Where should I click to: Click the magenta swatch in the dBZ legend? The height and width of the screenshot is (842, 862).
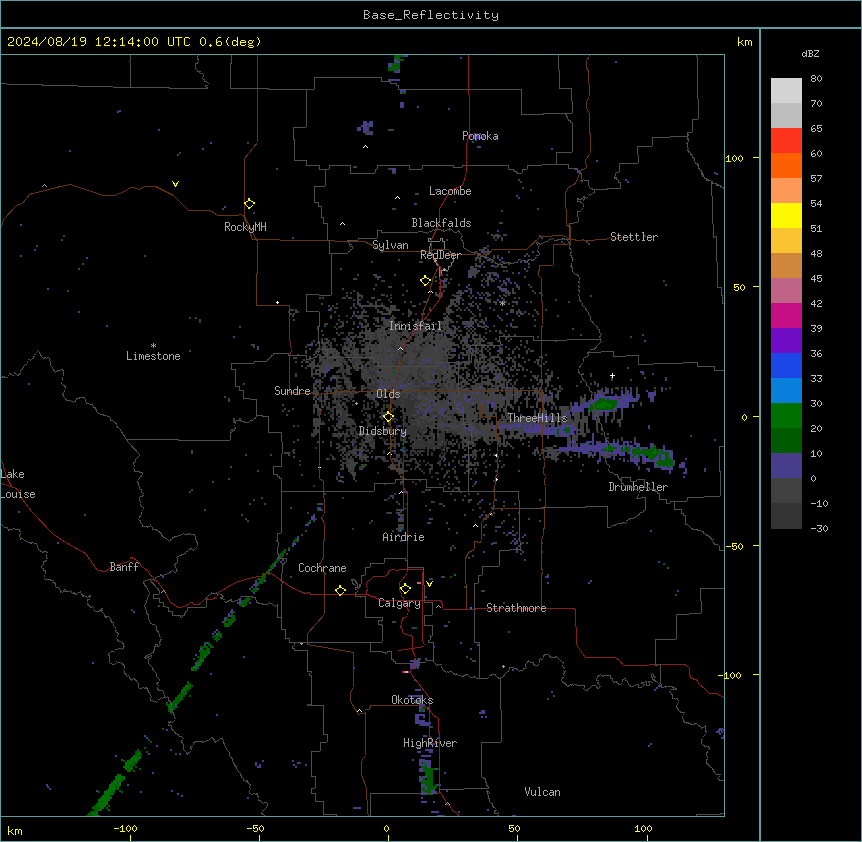tap(786, 315)
